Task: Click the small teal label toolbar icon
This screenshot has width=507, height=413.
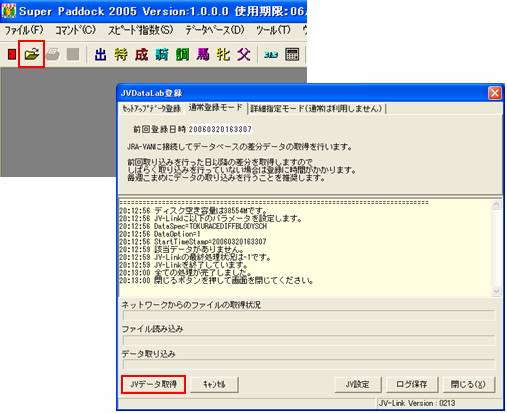Action: [271, 55]
